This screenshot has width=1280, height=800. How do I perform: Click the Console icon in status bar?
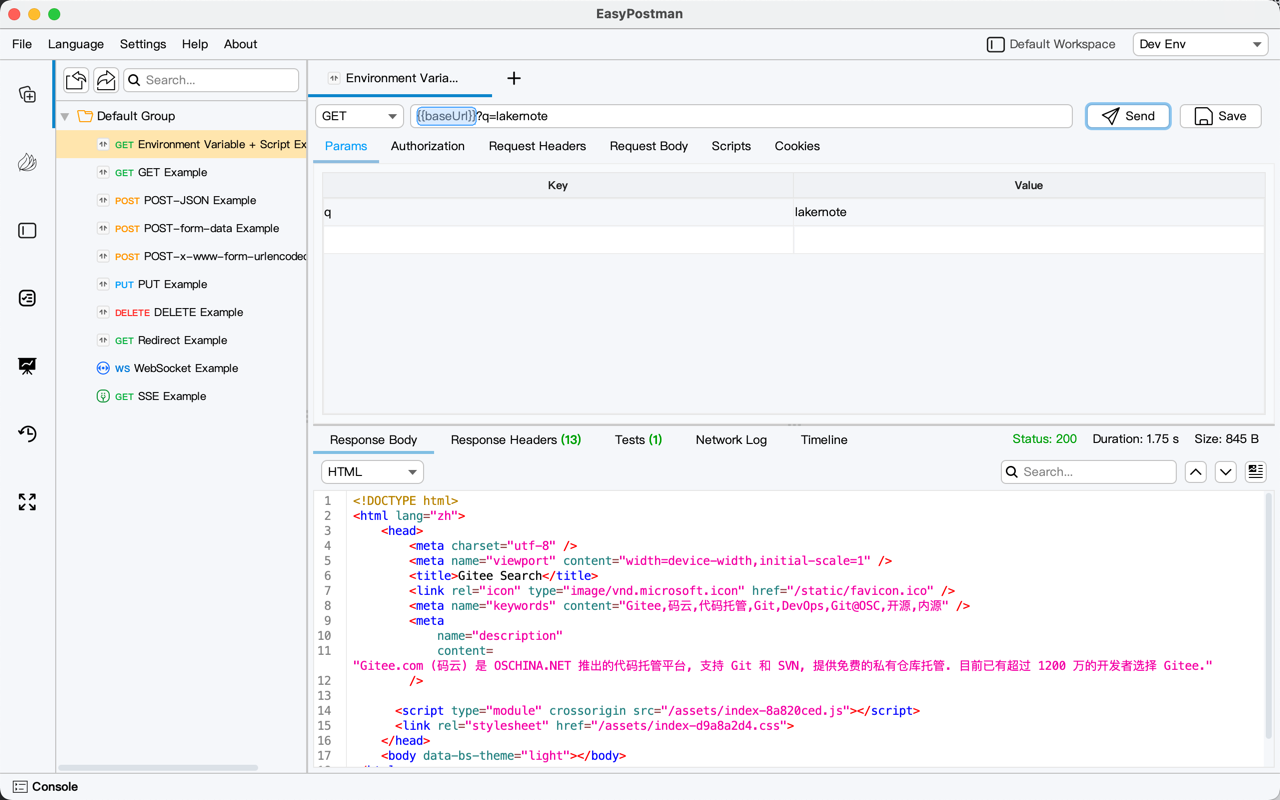(20, 787)
